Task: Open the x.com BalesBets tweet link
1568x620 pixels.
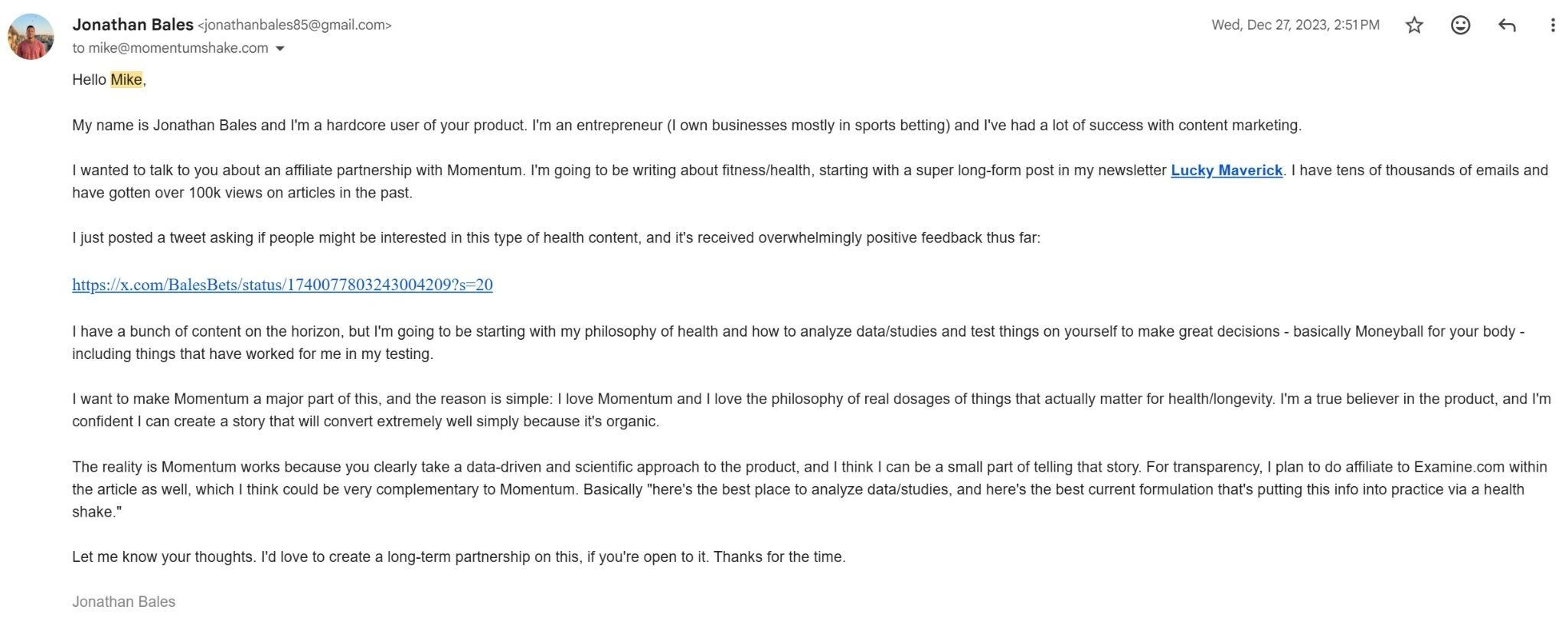Action: 283,285
